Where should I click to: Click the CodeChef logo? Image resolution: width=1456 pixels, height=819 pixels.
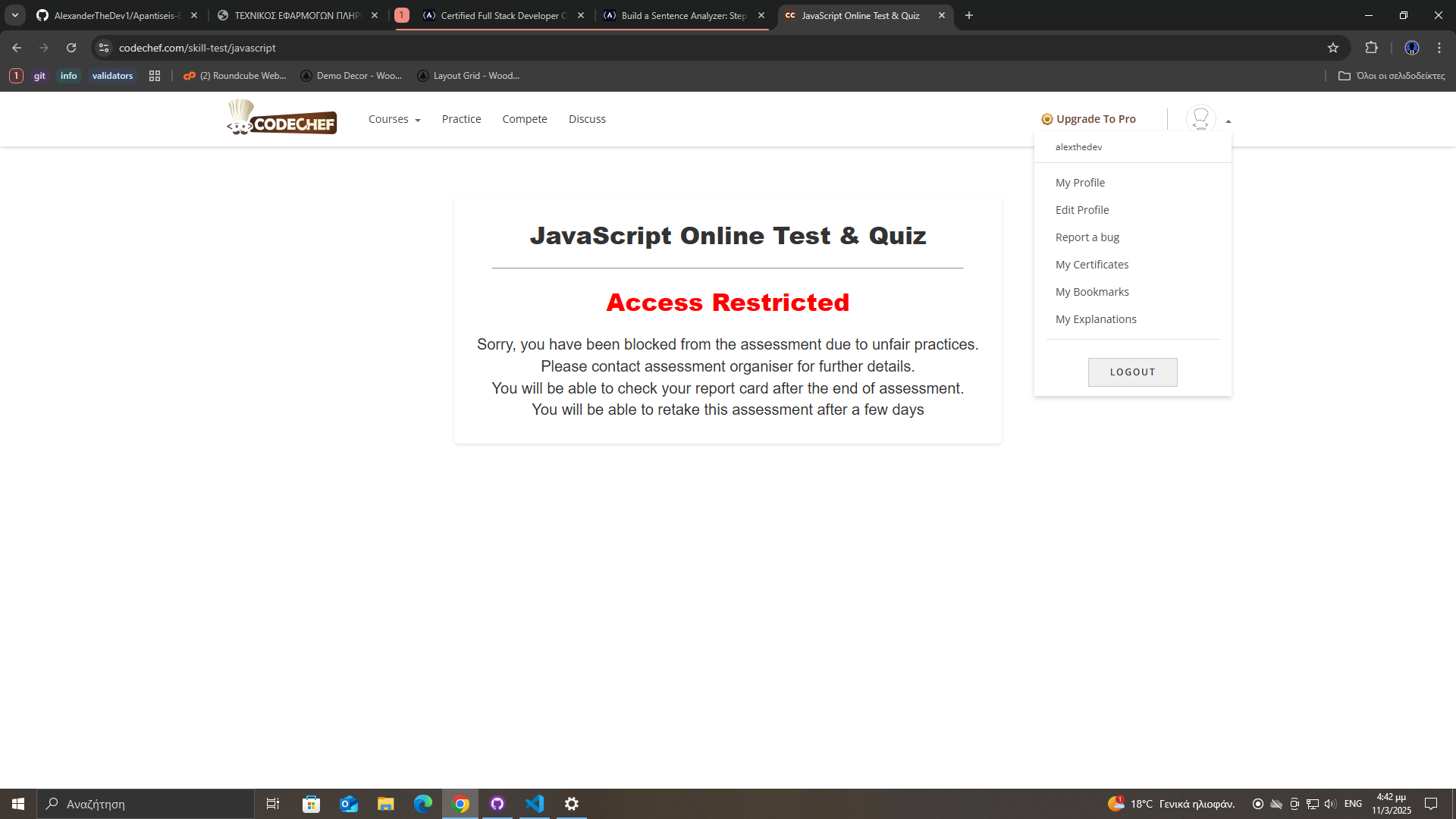pyautogui.click(x=282, y=118)
